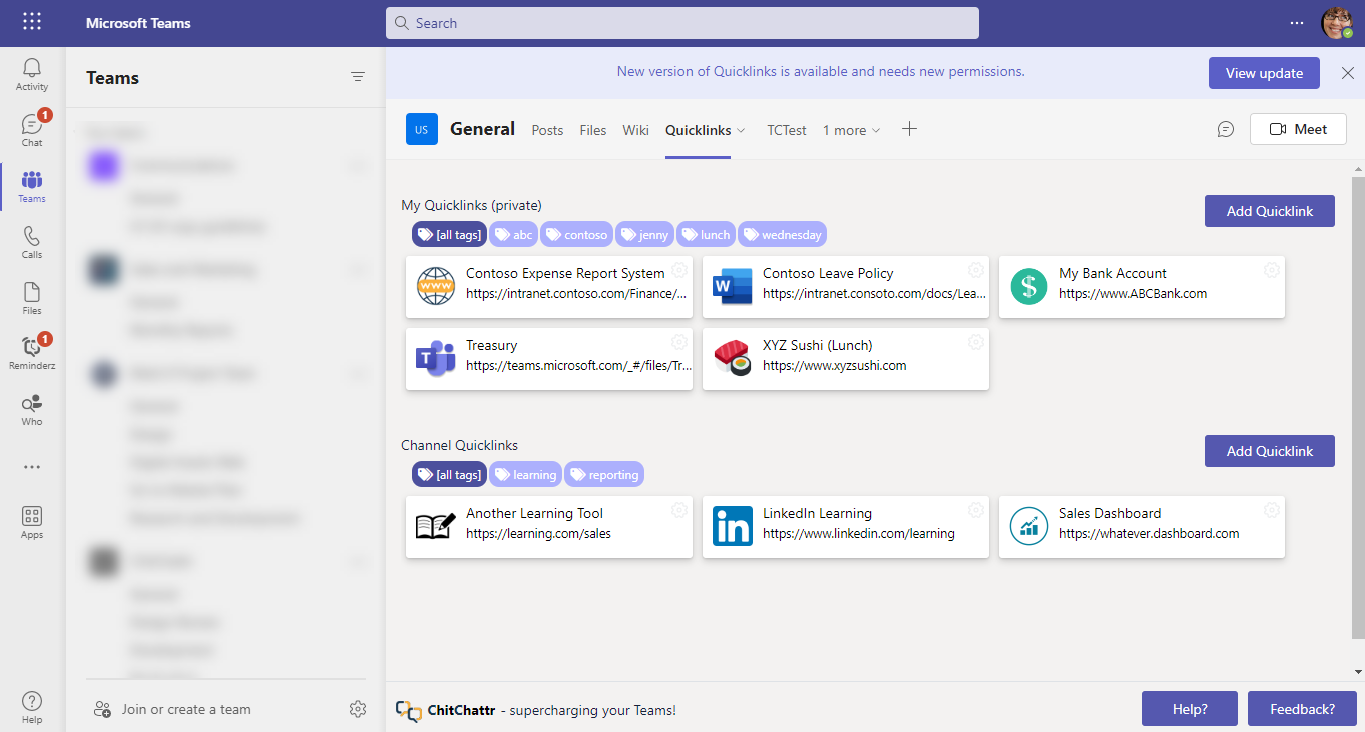Filter the Teams list
The height and width of the screenshot is (732, 1365).
click(x=358, y=77)
